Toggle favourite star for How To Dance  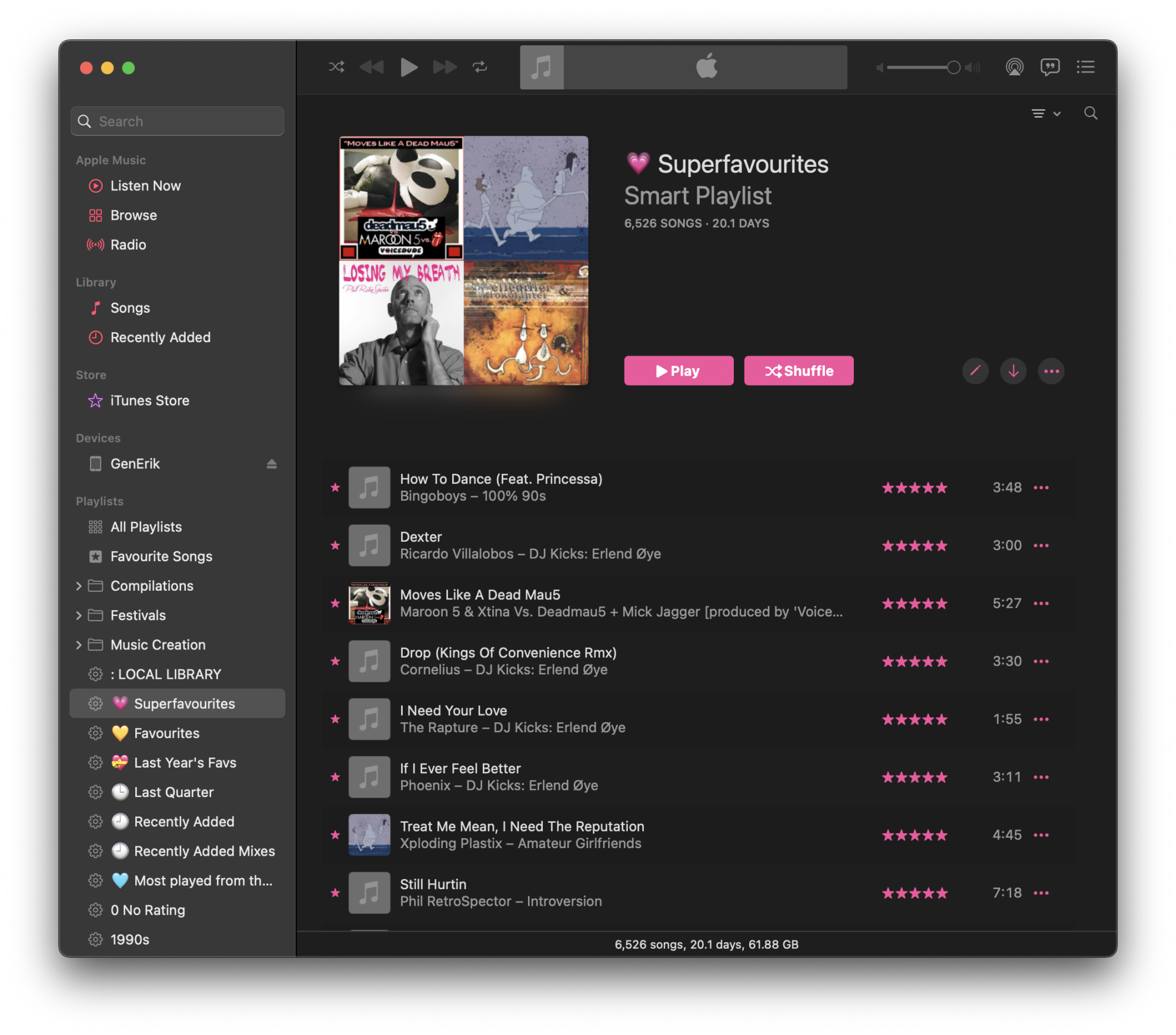coord(335,488)
